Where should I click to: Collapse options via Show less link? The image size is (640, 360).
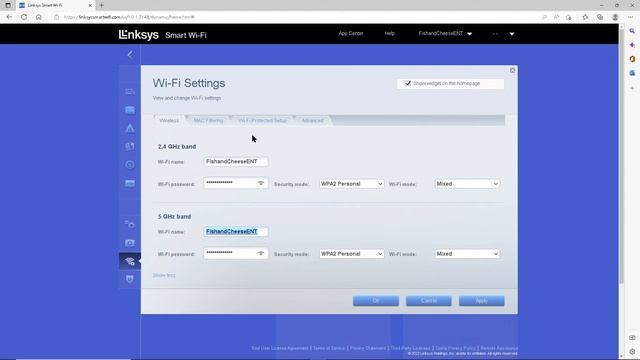tap(164, 275)
